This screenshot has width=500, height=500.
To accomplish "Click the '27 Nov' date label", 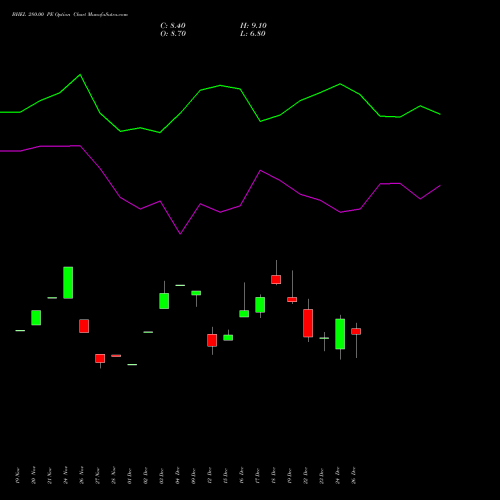I will (98, 476).
